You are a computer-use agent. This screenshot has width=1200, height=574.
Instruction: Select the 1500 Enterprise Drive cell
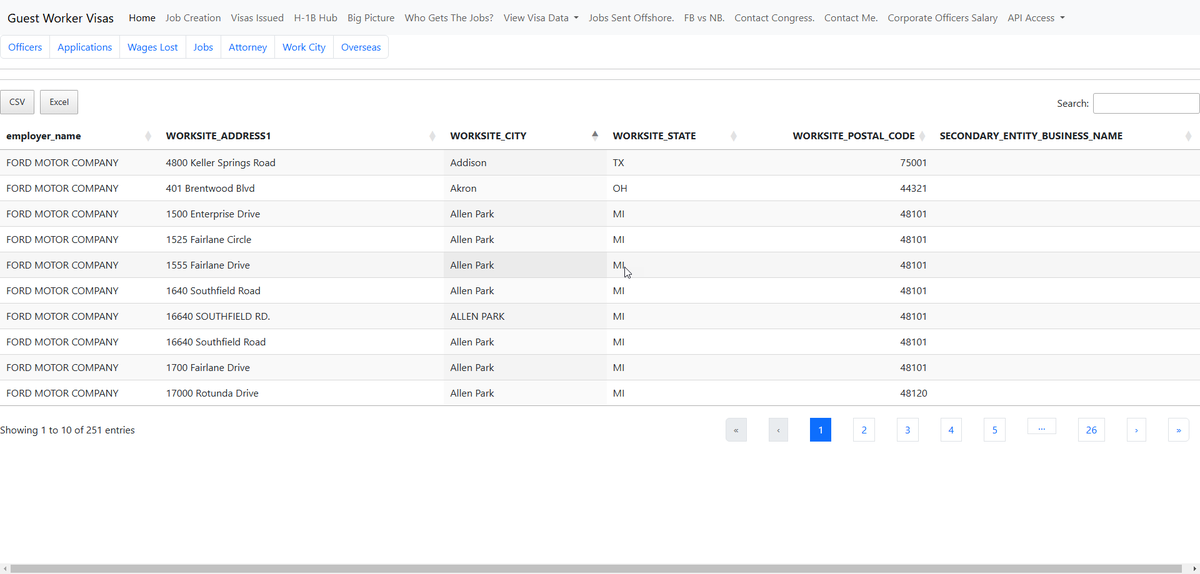point(302,214)
